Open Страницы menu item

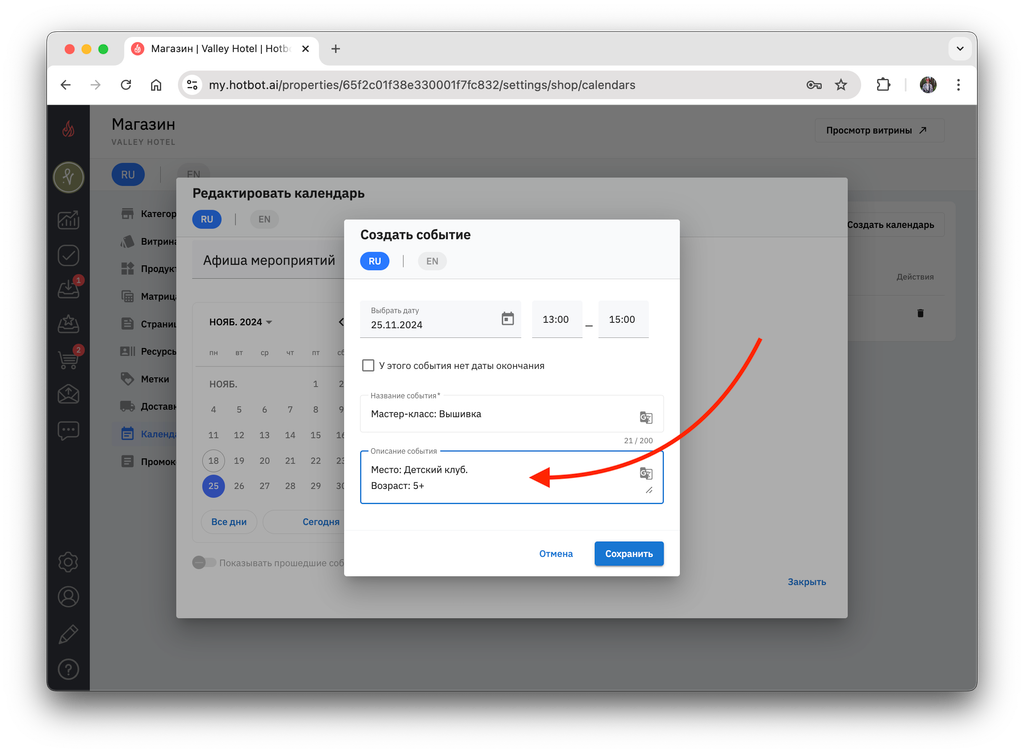[148, 324]
